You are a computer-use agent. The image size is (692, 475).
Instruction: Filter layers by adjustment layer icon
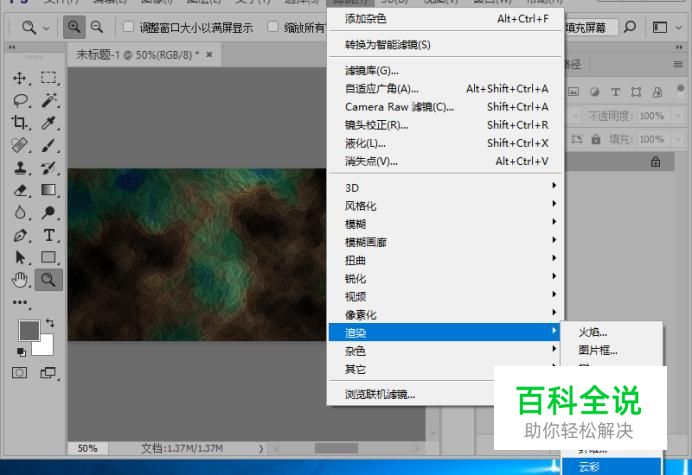594,92
